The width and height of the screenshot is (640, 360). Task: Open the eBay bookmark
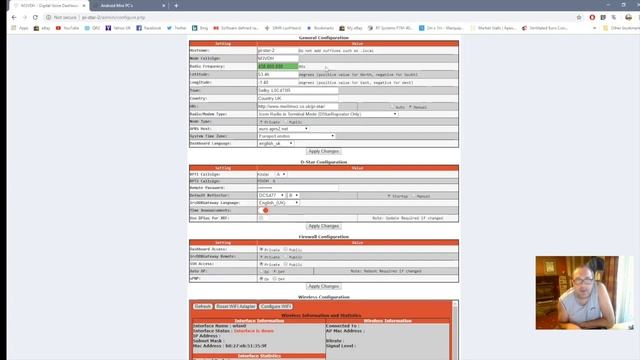pyautogui.click(x=42, y=28)
